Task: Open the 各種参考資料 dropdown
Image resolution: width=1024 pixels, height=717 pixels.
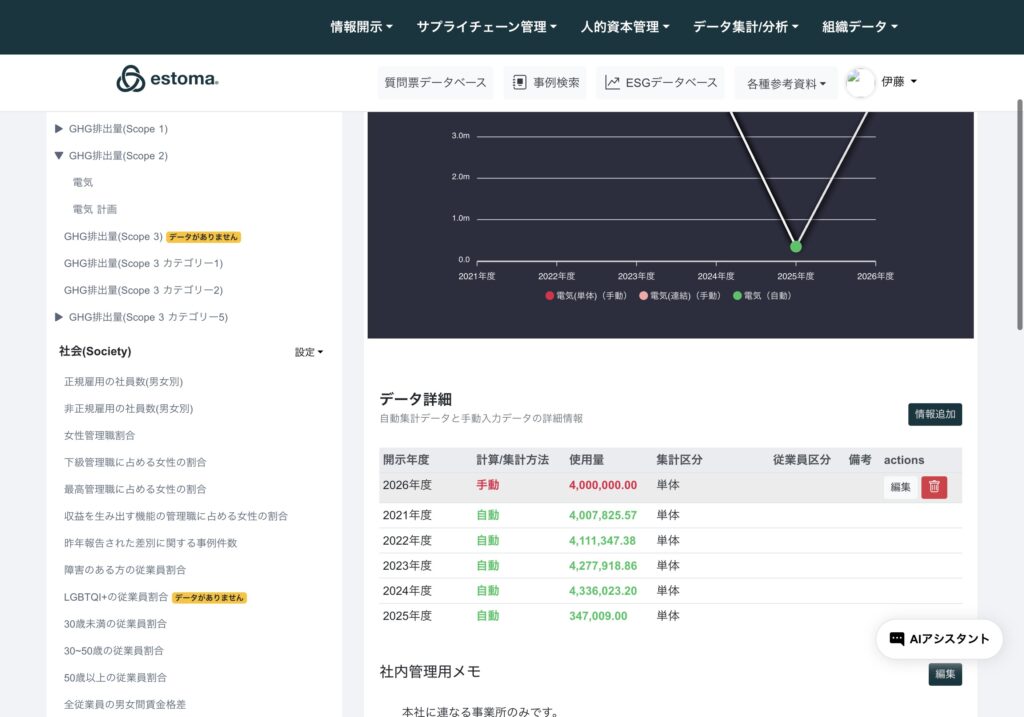Action: [786, 84]
